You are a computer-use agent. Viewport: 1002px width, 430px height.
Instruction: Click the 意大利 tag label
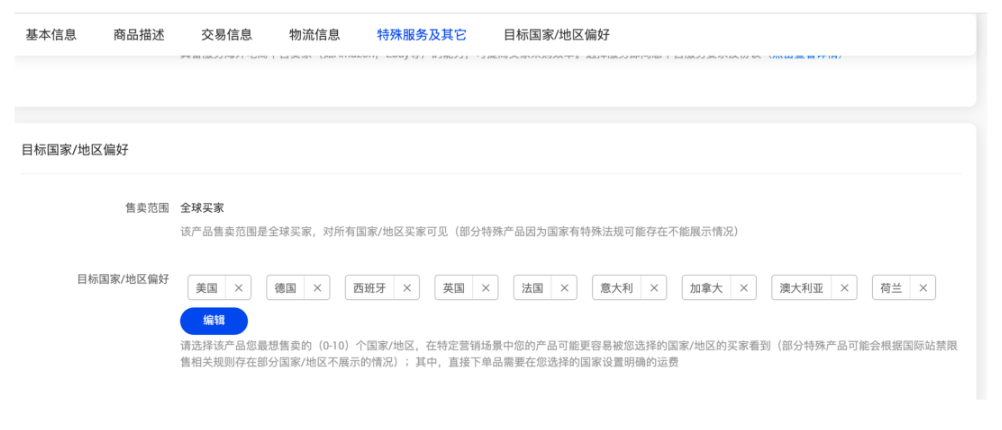[617, 288]
